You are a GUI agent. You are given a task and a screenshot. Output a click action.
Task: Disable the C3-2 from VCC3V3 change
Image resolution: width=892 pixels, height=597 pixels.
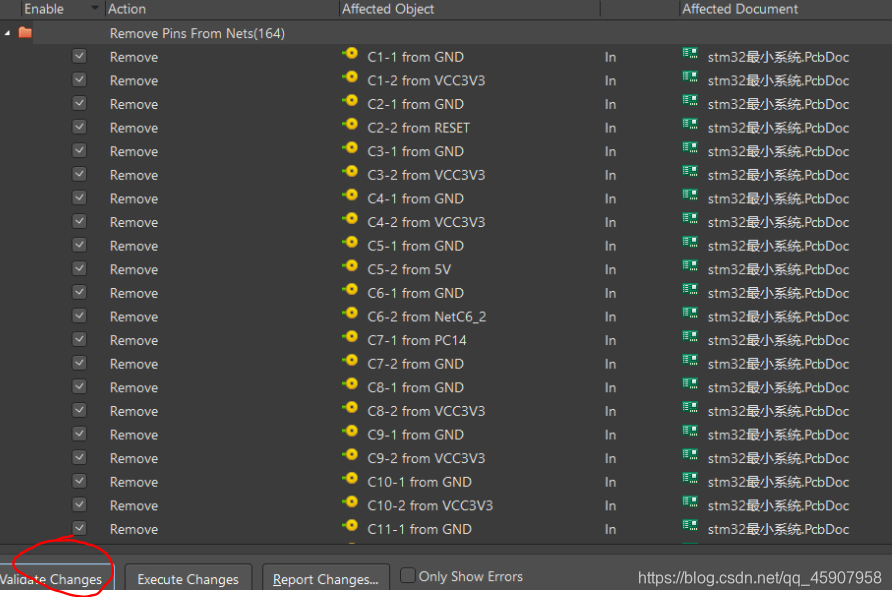pyautogui.click(x=79, y=174)
